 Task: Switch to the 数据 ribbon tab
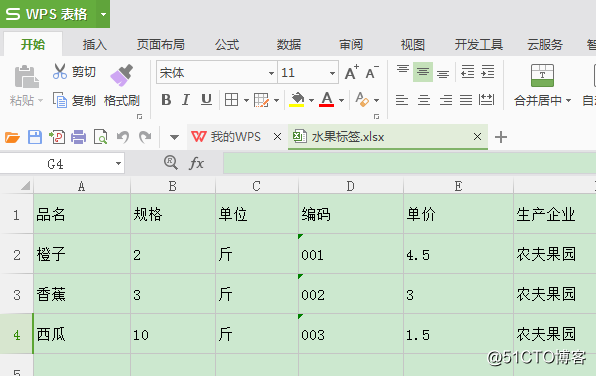(x=289, y=45)
